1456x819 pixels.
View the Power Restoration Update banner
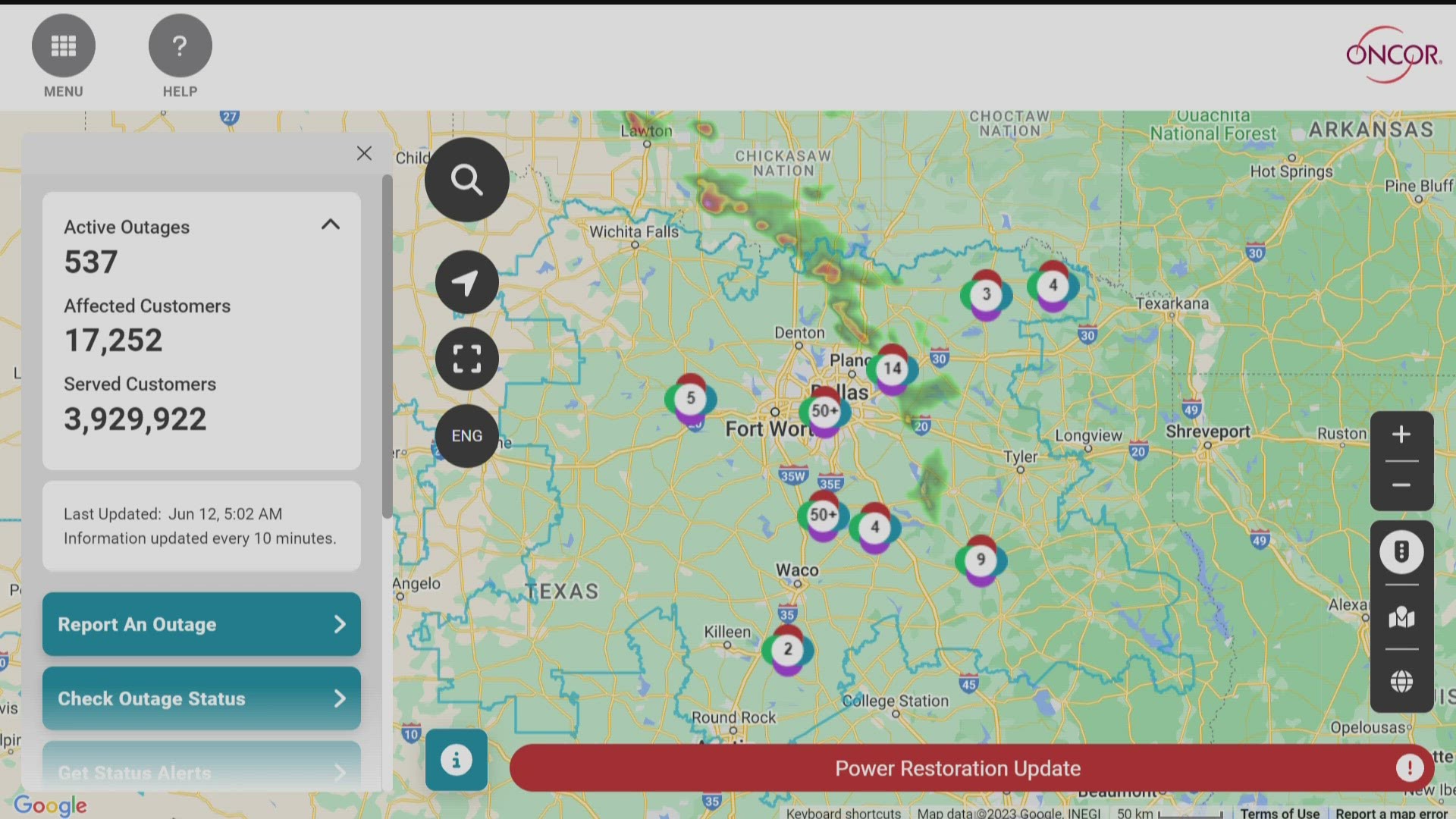pos(957,767)
